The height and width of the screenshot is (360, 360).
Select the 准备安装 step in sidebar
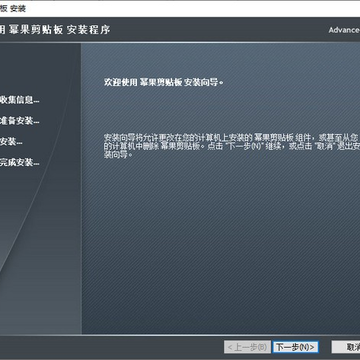19,121
